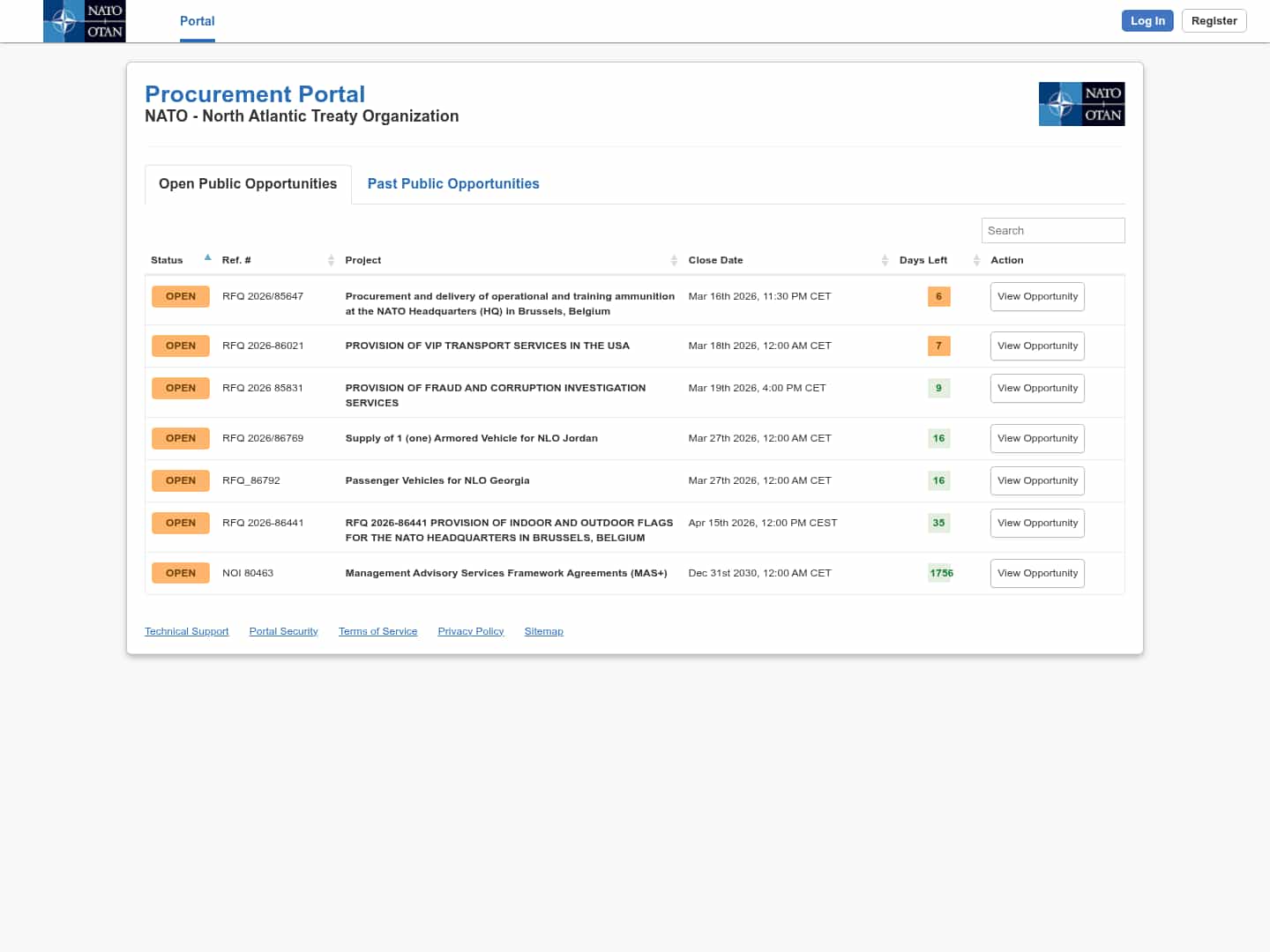The height and width of the screenshot is (952, 1270).
Task: Open the Technical Support link
Action: pyautogui.click(x=186, y=632)
